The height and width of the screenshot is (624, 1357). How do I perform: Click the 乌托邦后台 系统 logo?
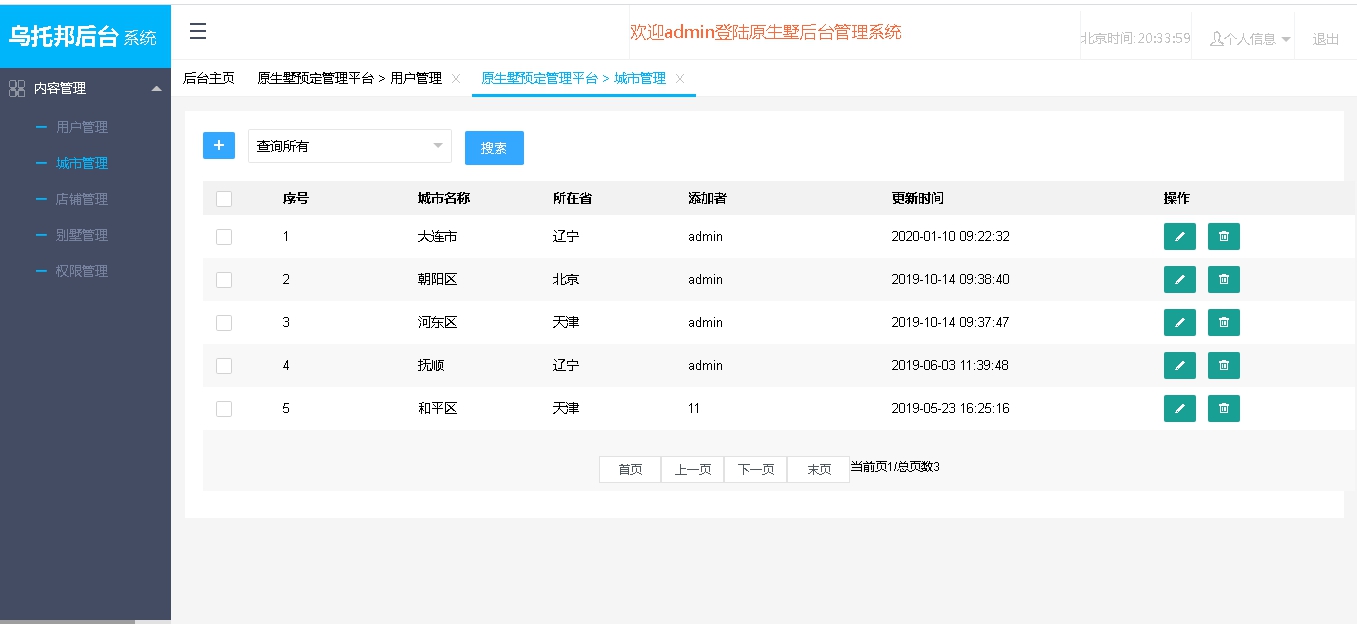coord(84,36)
